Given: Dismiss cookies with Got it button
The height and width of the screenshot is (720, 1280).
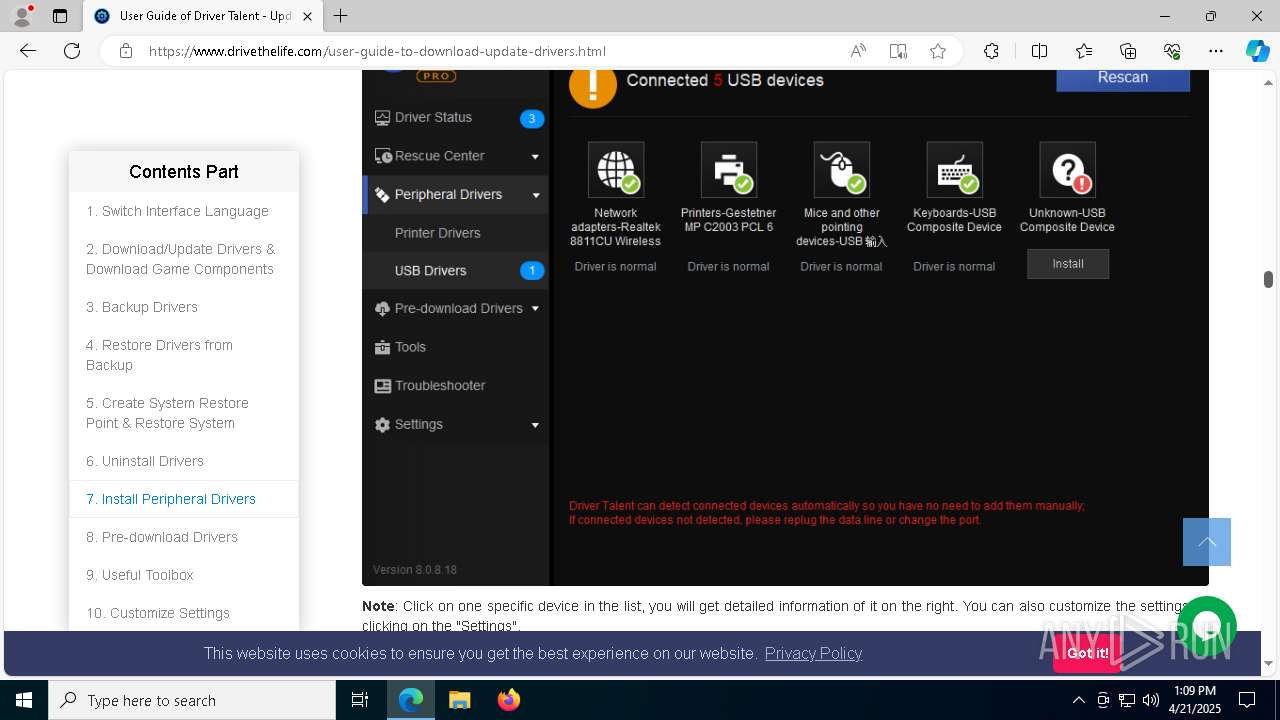Looking at the screenshot, I should tap(1087, 653).
